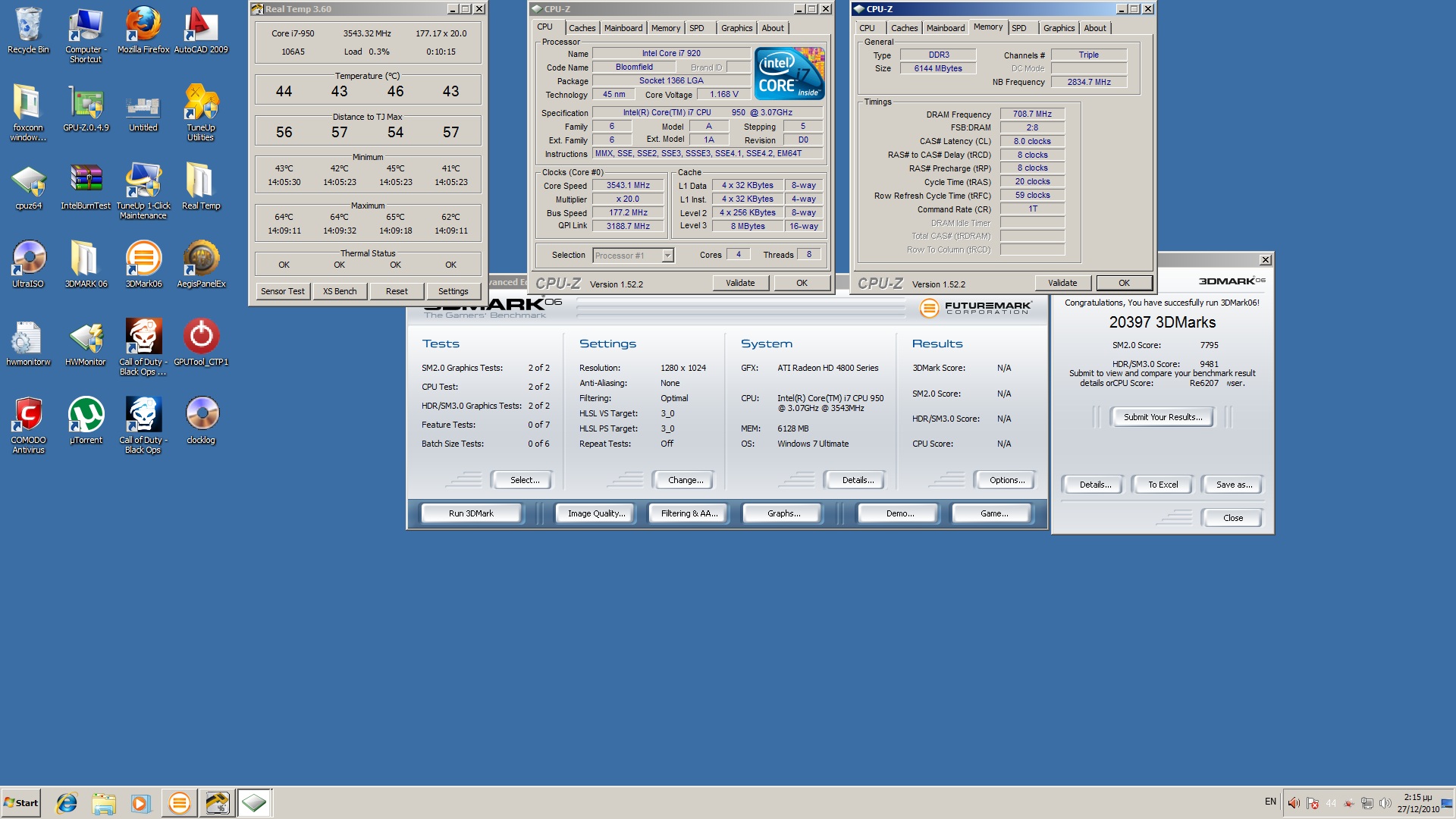Launch HWMonitor desktop icon
This screenshot has width=1456, height=819.
click(86, 342)
